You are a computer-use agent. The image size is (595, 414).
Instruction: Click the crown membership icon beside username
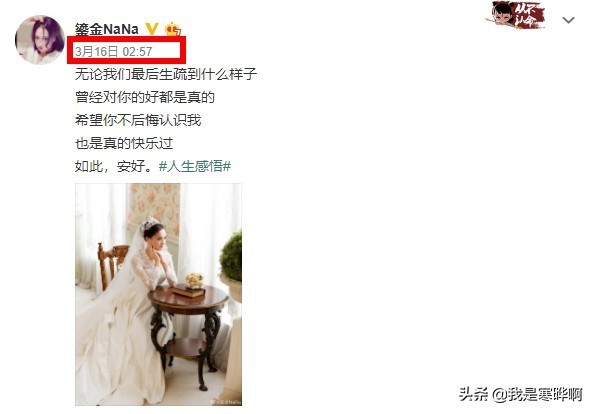point(173,29)
